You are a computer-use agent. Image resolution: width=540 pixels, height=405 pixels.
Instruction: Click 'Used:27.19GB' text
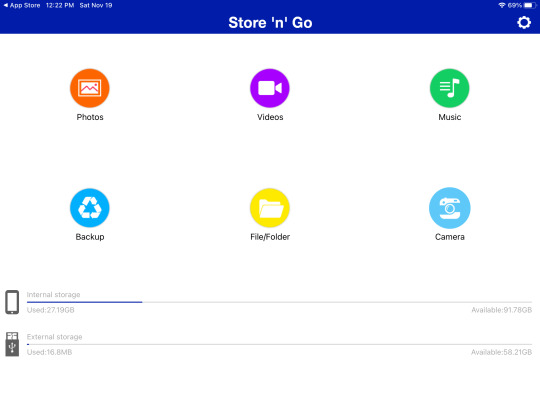coord(51,310)
